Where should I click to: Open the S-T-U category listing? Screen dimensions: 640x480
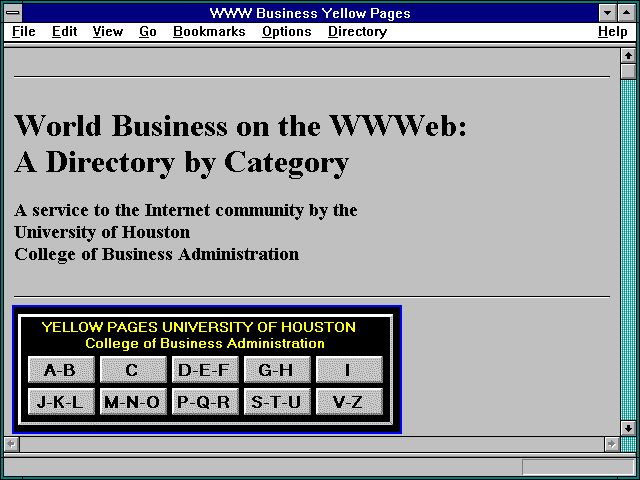point(277,402)
